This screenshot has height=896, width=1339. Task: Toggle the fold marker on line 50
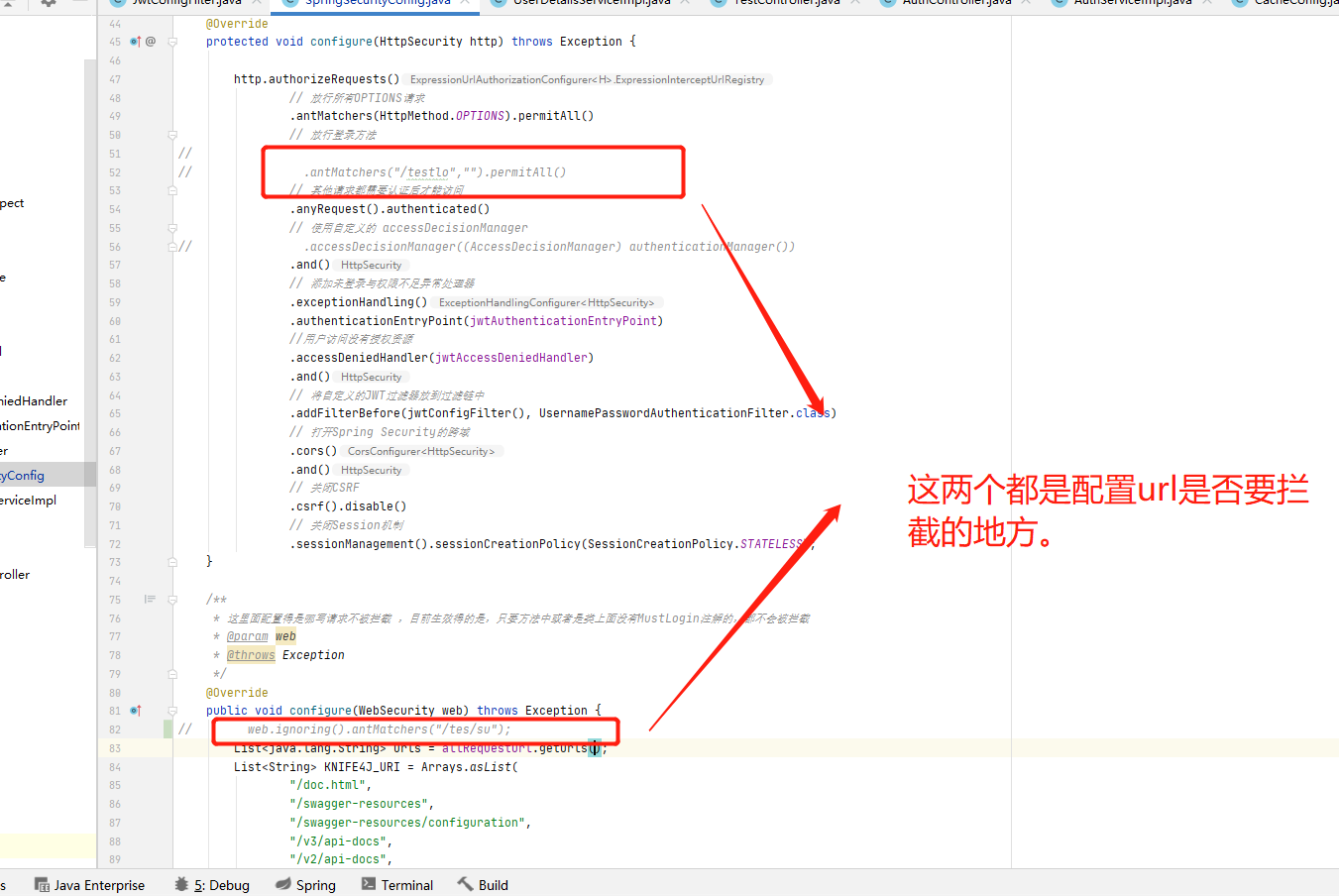pos(172,135)
